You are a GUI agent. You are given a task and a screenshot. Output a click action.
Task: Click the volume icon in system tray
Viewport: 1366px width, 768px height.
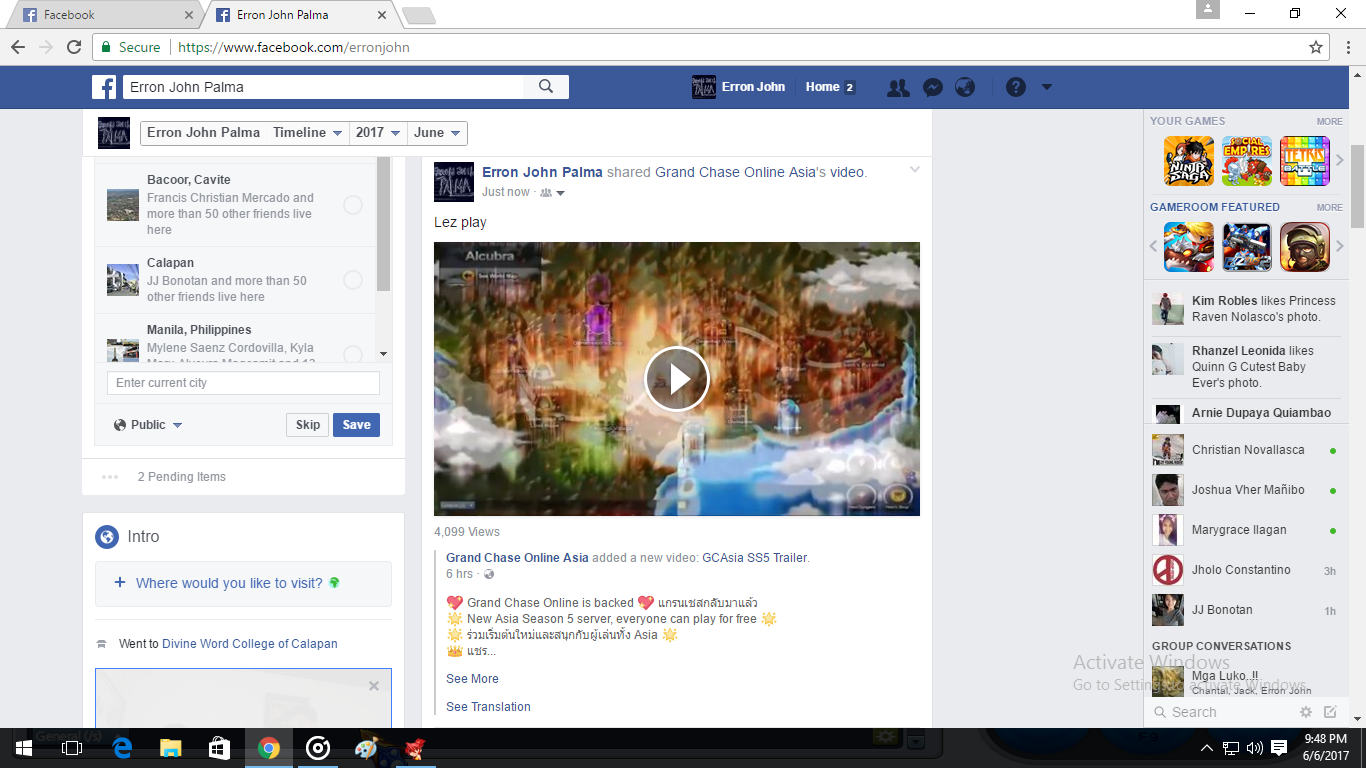coord(1254,748)
